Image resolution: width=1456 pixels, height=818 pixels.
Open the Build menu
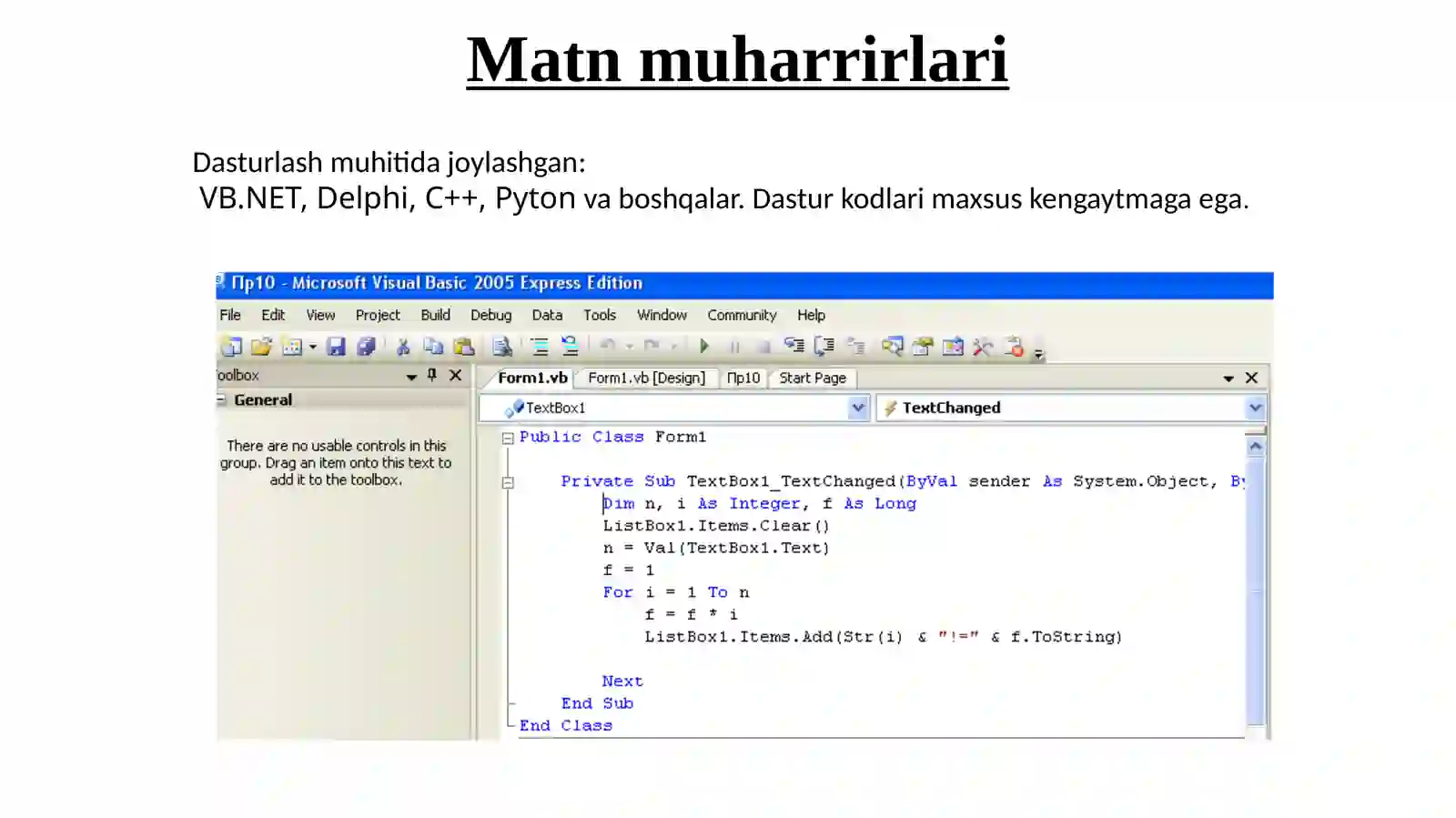click(x=435, y=315)
